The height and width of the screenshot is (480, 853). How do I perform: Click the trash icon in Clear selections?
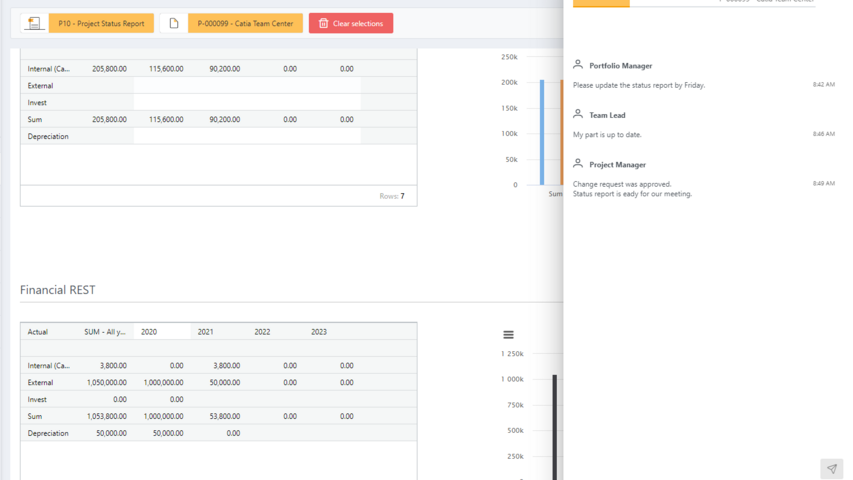(x=323, y=23)
